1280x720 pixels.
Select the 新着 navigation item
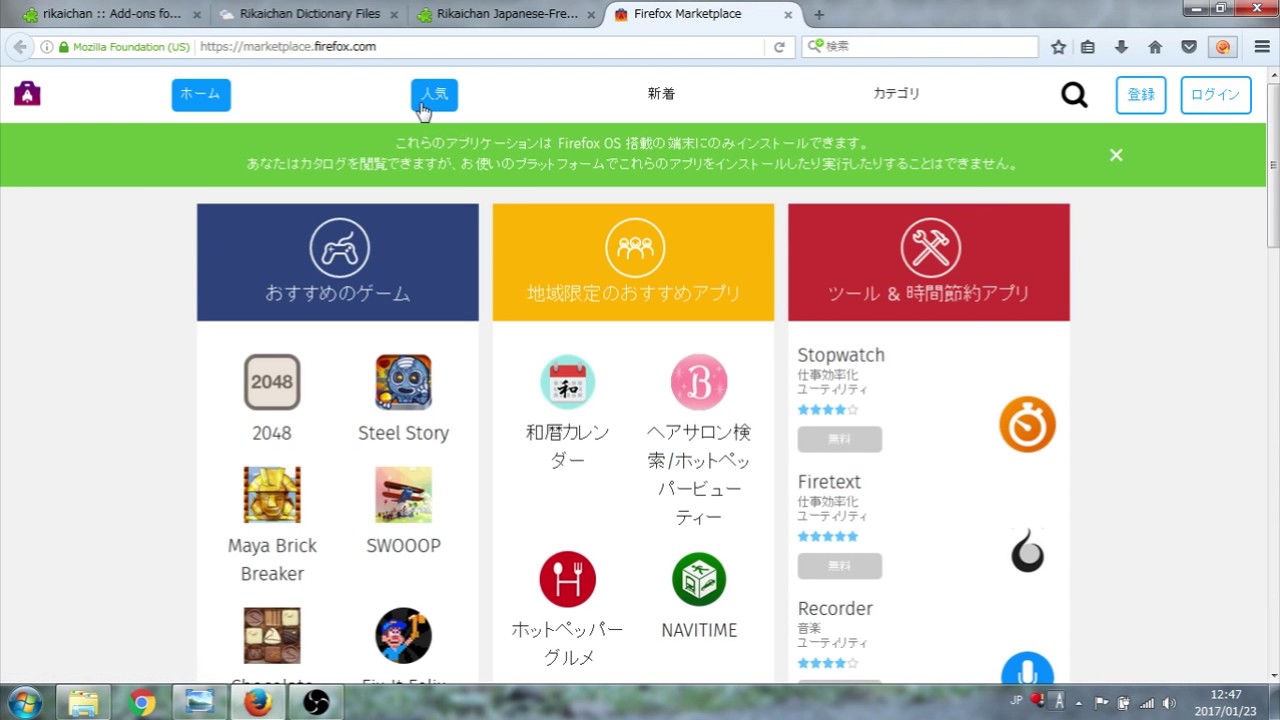pos(661,94)
